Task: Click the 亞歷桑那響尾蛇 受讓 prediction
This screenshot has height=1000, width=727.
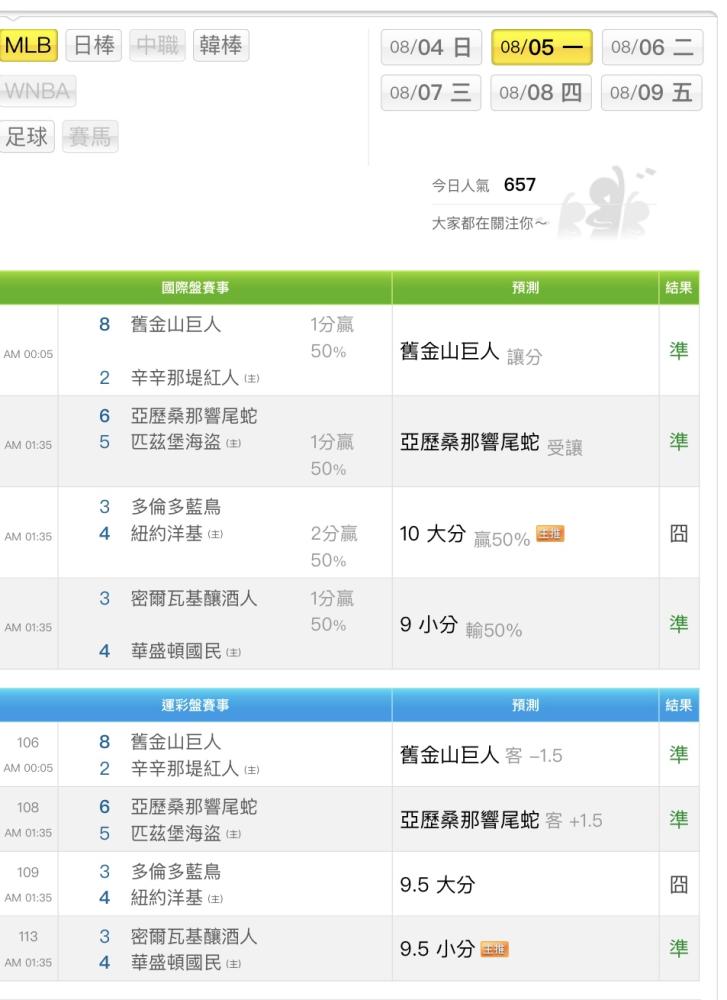Action: [x=491, y=443]
